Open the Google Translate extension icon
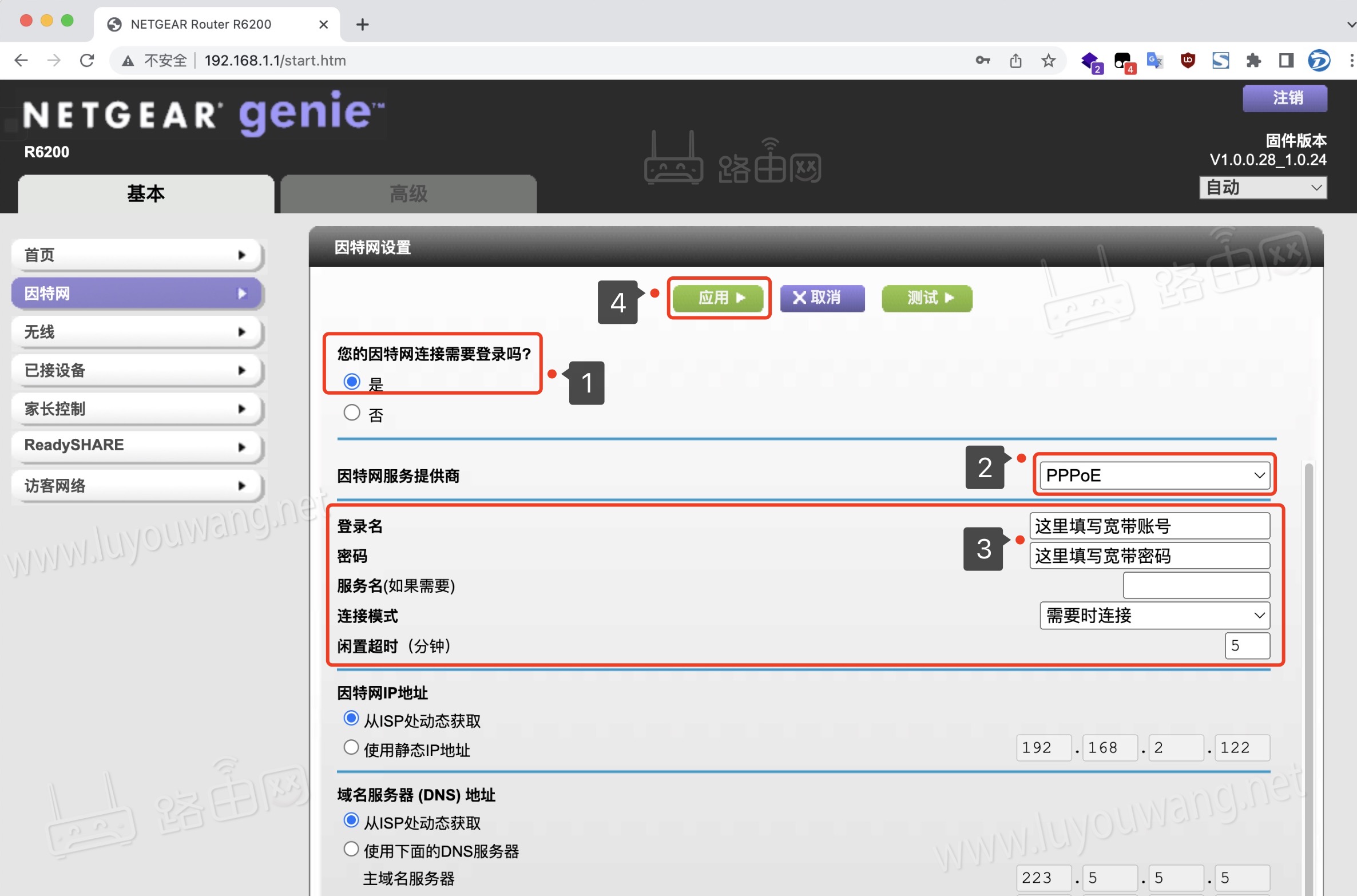Screen dimensions: 1357x896 point(1154,60)
